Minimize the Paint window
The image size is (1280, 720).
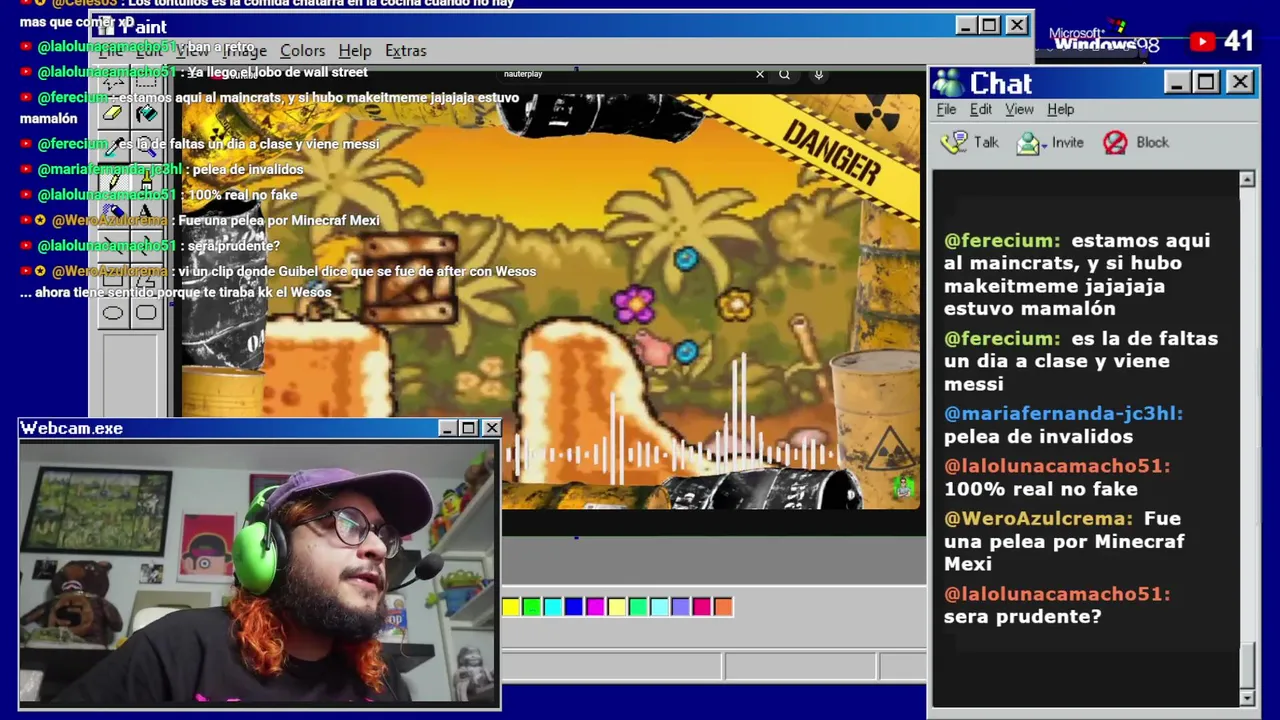pos(964,25)
